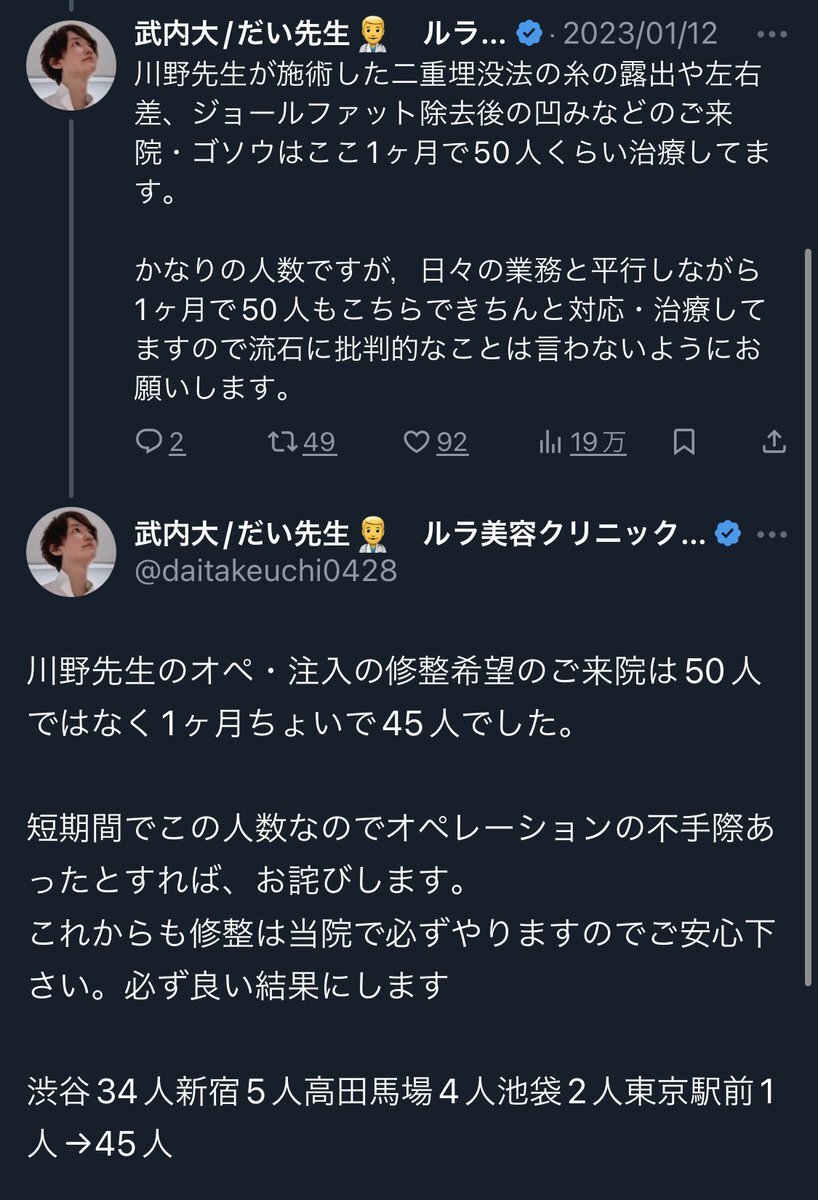Like the tweet with heart icon
The image size is (818, 1200).
tap(418, 442)
